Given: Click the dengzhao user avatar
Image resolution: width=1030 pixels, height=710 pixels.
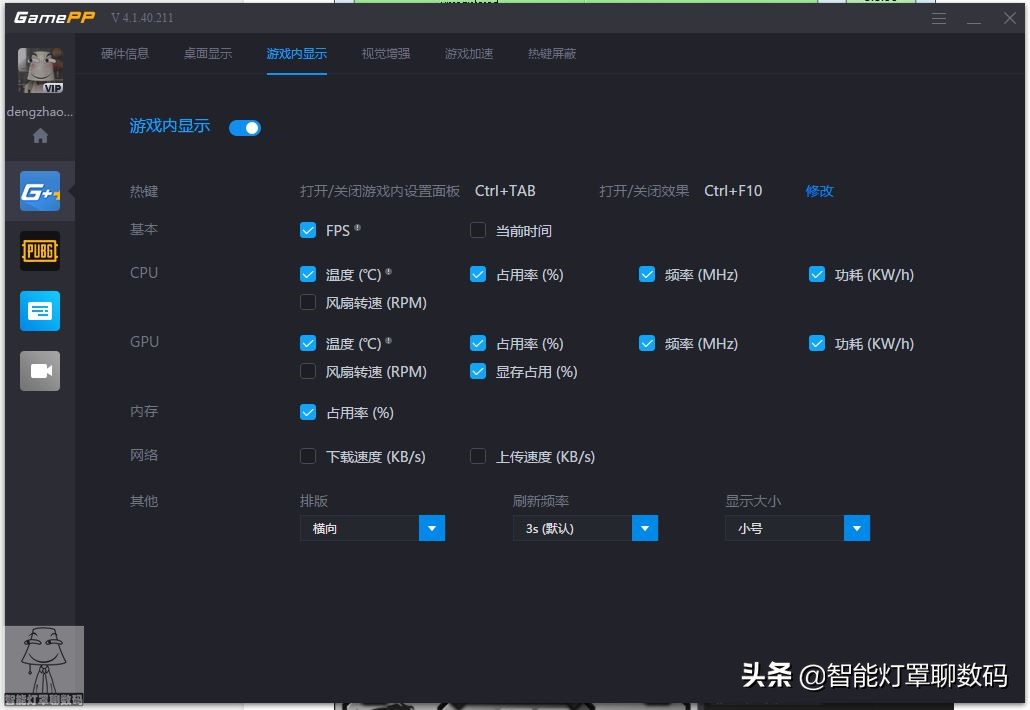Looking at the screenshot, I should point(40,70).
